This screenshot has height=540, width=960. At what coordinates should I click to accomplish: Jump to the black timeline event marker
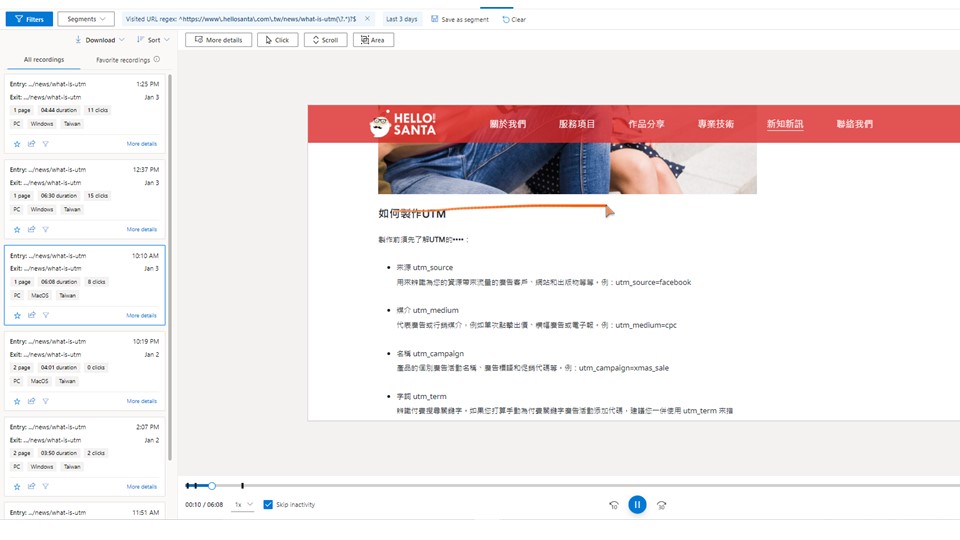(x=242, y=486)
